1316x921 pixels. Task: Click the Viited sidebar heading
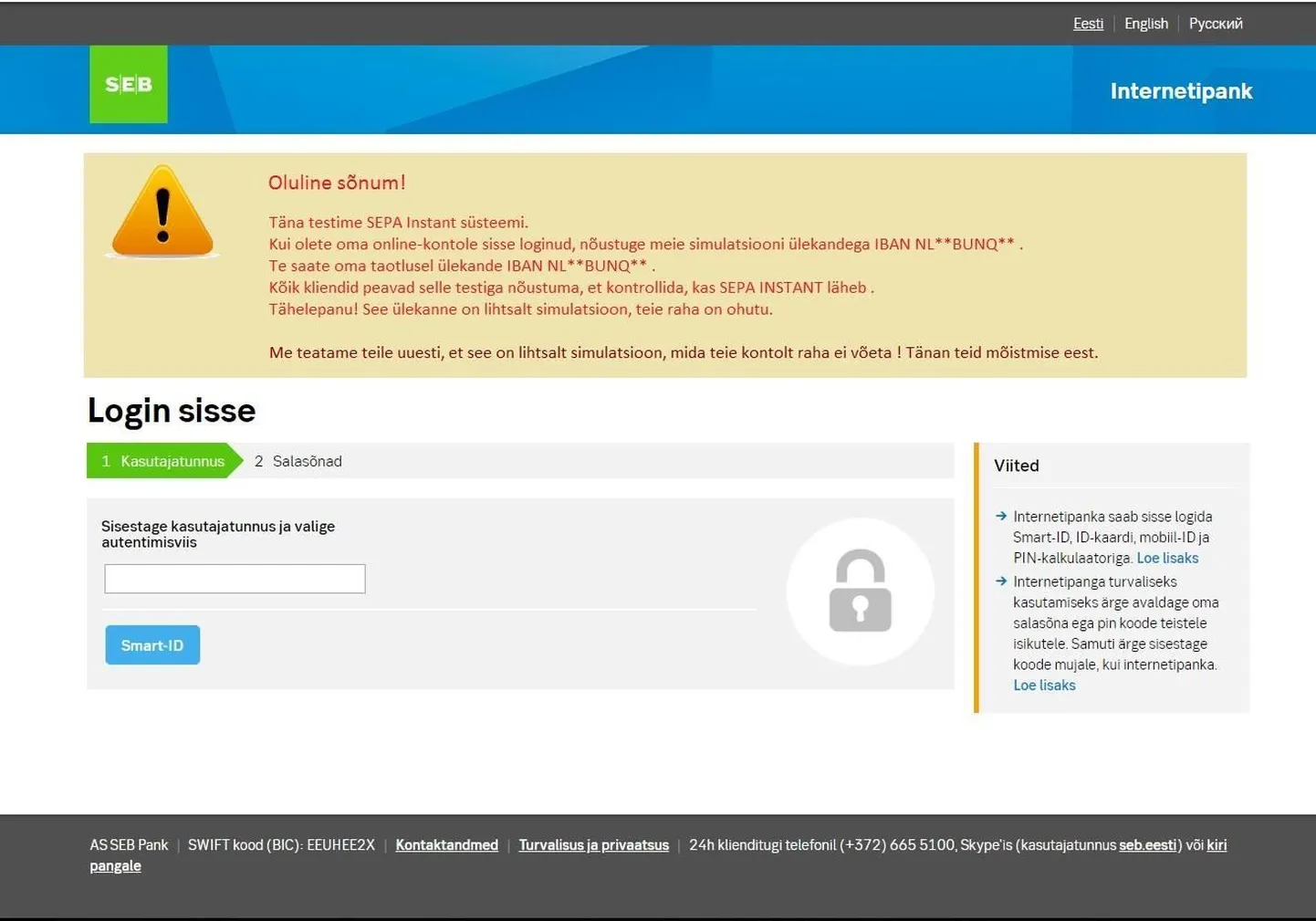(x=1017, y=466)
